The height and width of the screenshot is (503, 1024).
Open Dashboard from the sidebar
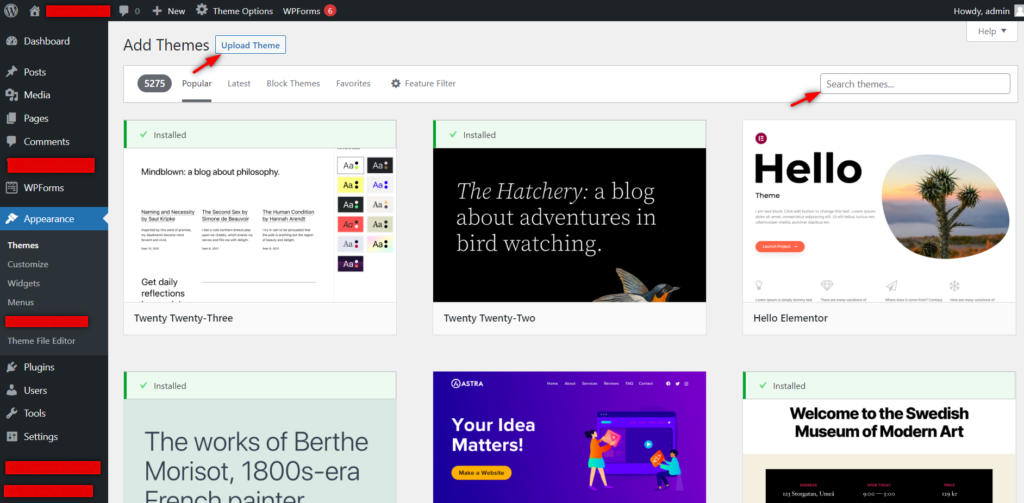(46, 41)
